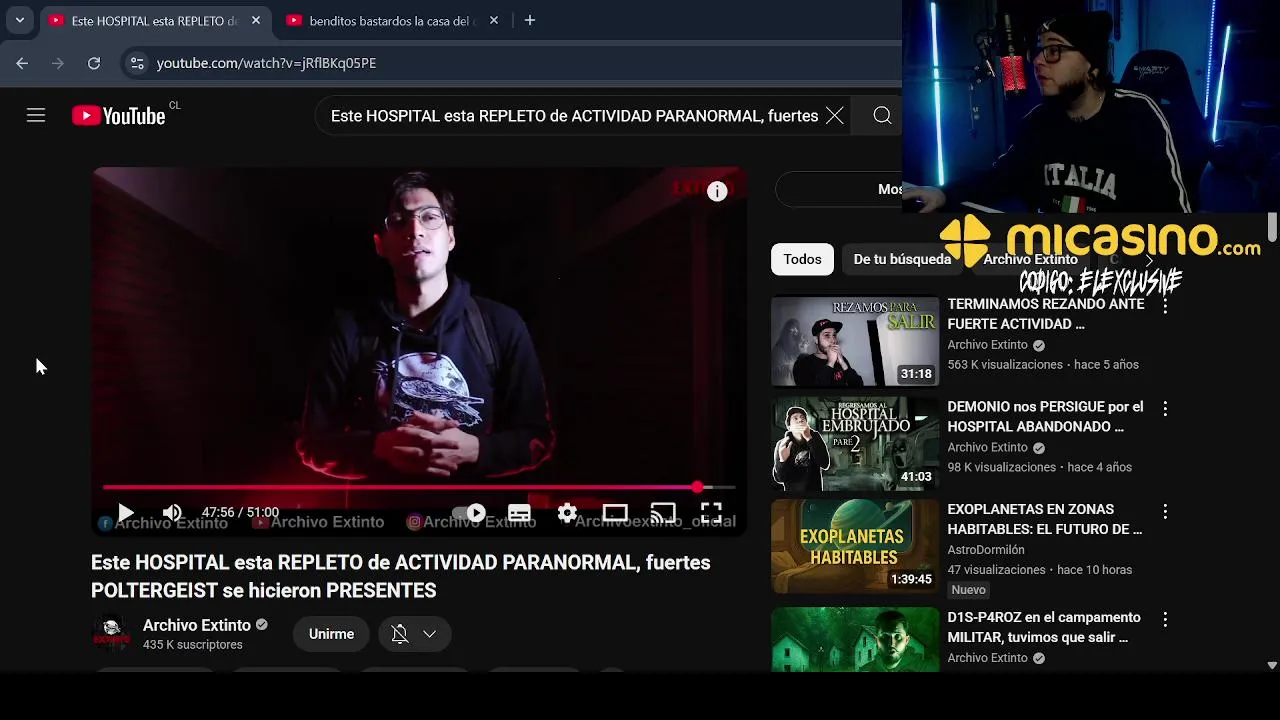Click the '47:56 / 51:00' time display

(240, 513)
